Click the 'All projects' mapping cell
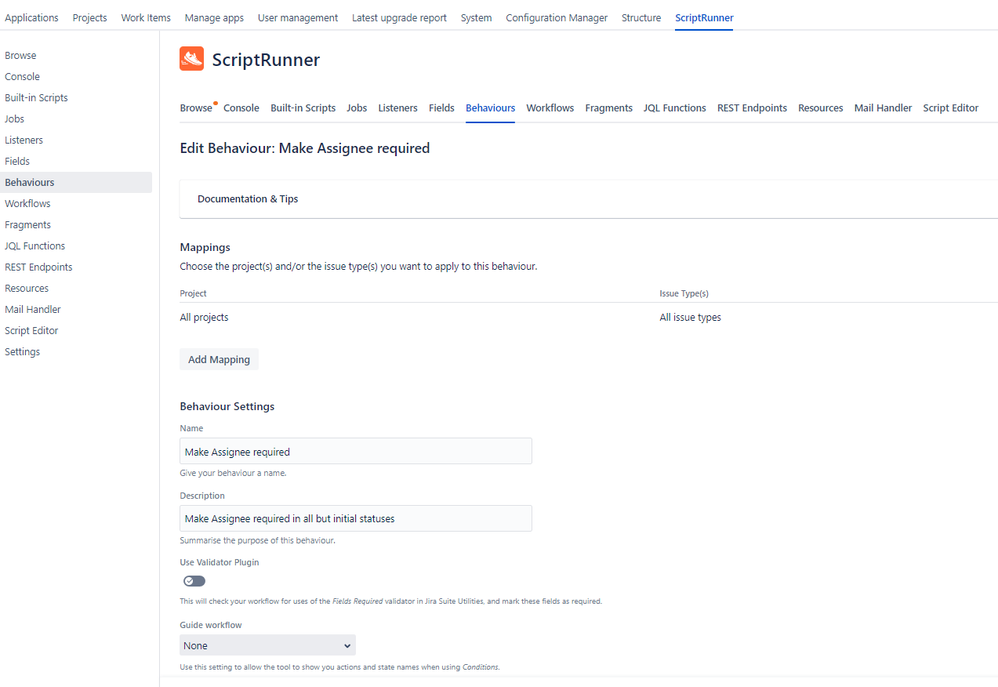This screenshot has height=687, width=998. pyautogui.click(x=204, y=317)
